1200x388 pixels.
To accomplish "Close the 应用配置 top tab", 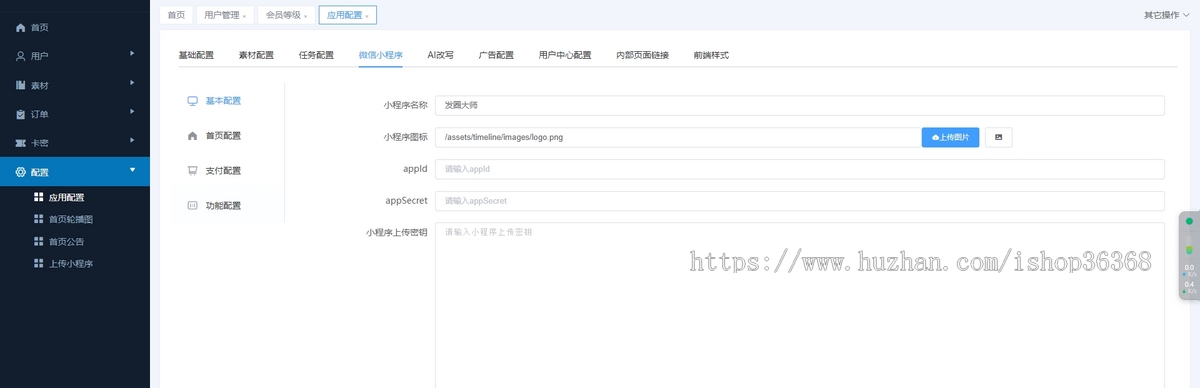I will point(367,16).
